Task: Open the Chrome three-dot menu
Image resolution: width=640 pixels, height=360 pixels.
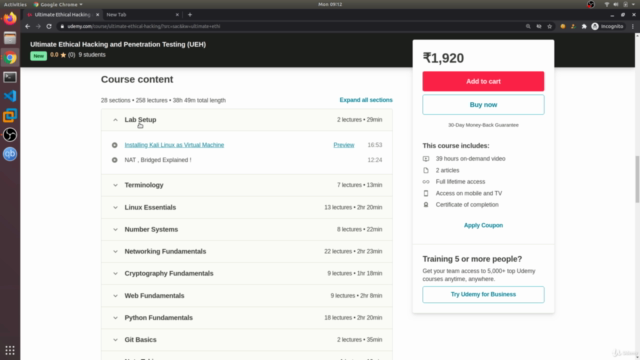Action: [633, 26]
